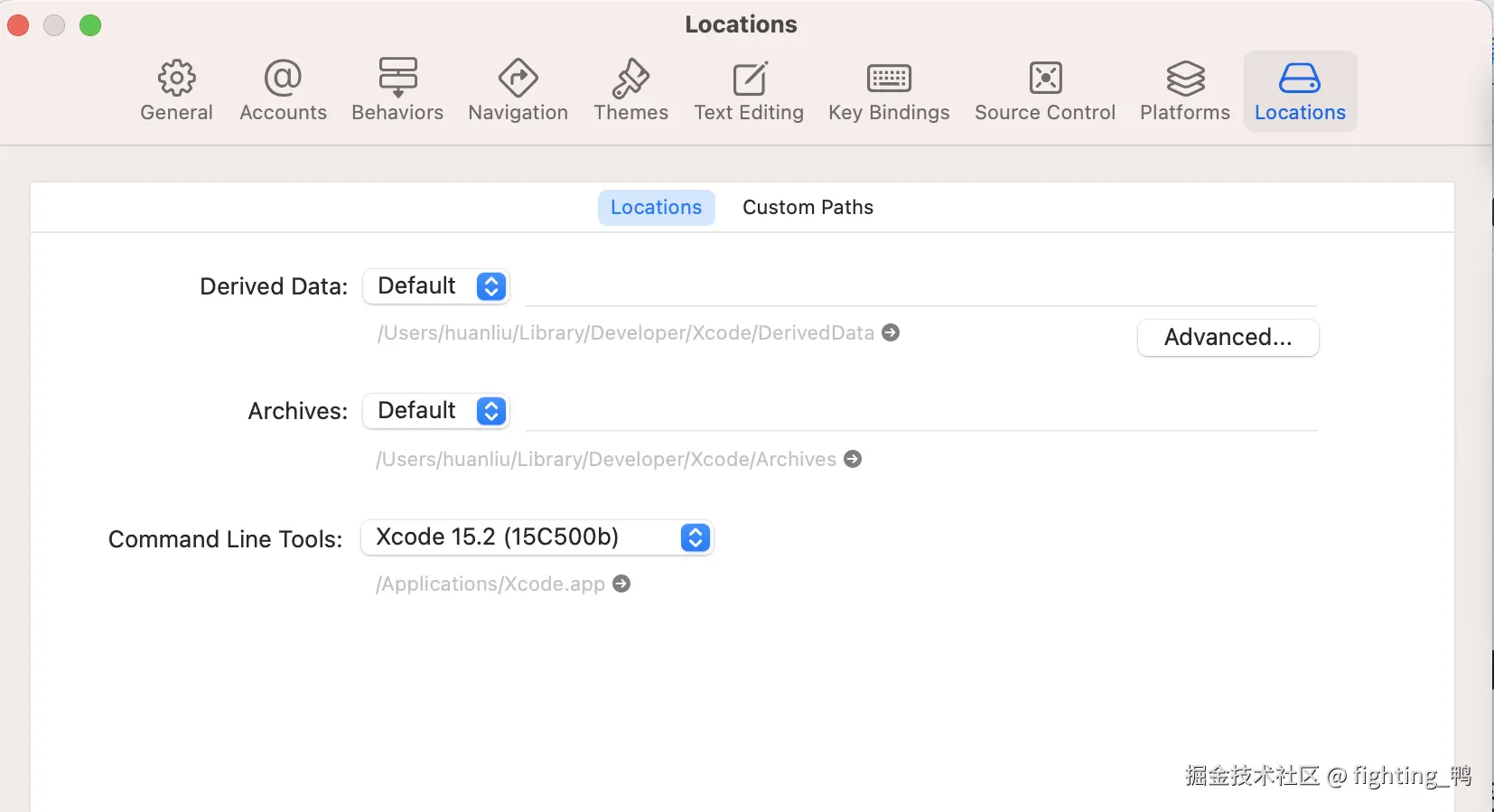Open the Accounts settings pane
This screenshot has width=1494, height=812.
[283, 91]
